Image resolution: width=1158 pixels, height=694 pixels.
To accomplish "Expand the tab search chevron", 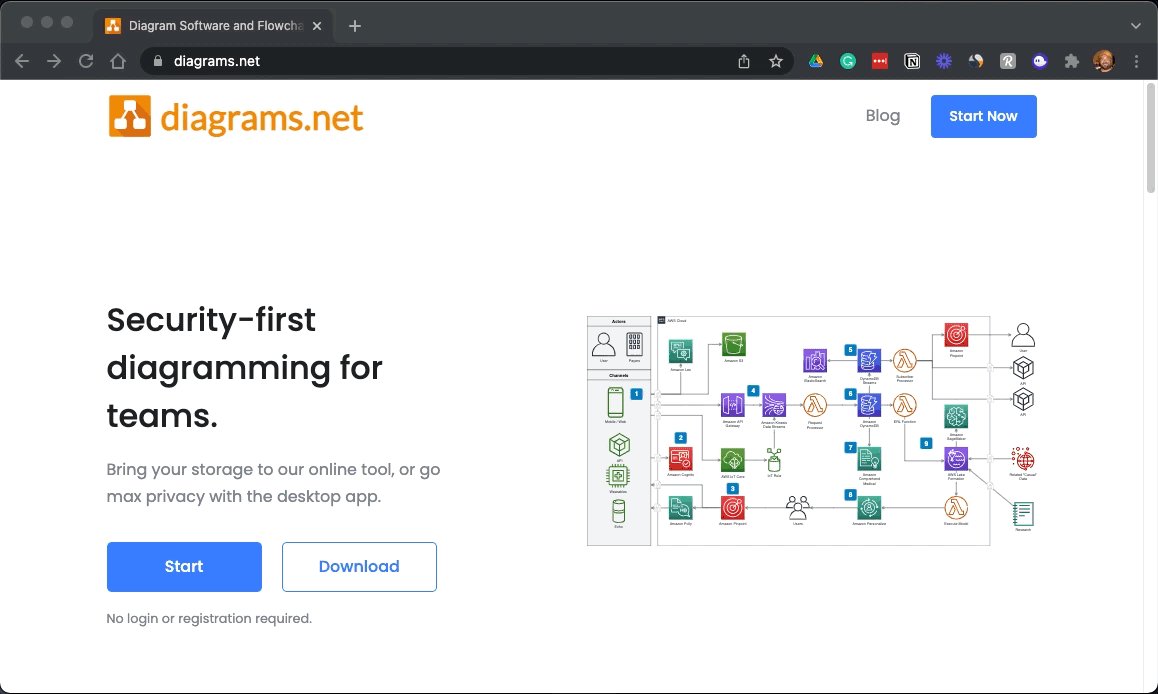I will [1136, 26].
